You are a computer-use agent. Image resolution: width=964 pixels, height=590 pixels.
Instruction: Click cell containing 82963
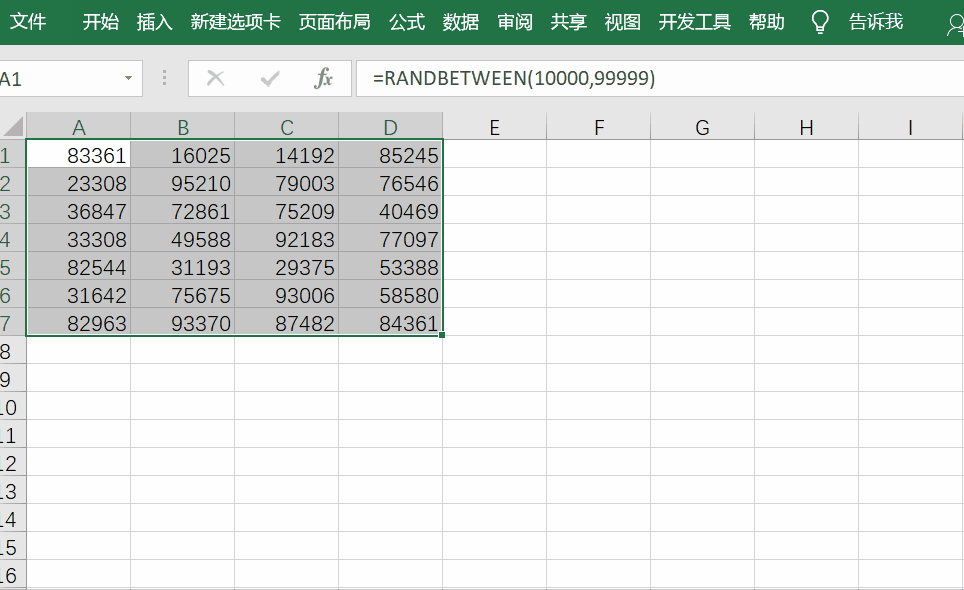tap(79, 323)
